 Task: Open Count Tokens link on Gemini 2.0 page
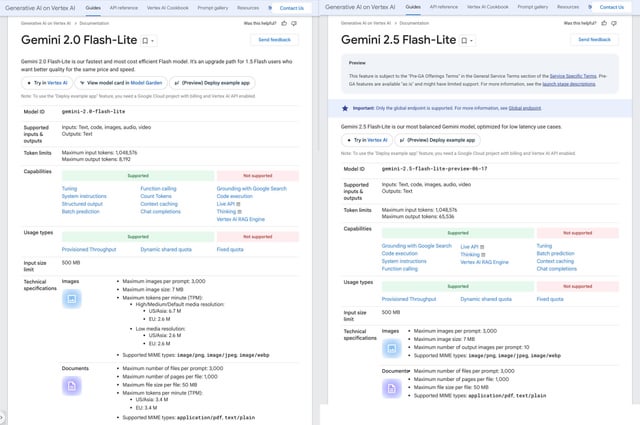[156, 196]
